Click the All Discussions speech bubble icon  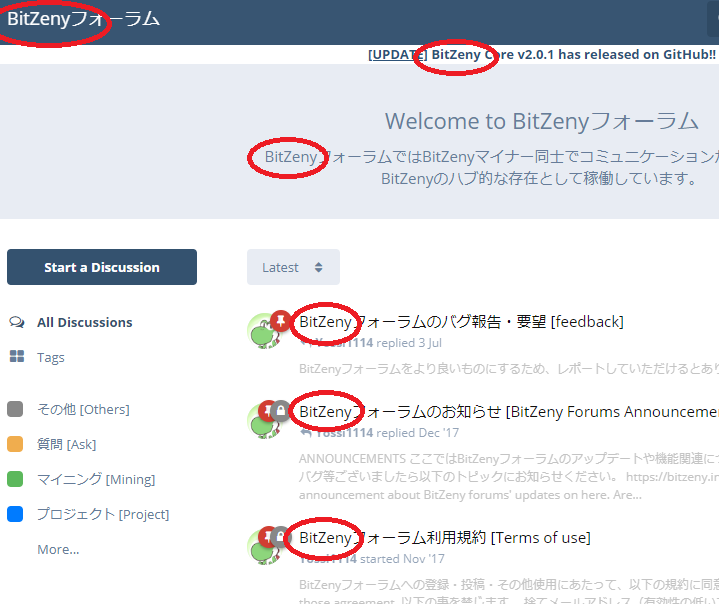coord(17,322)
